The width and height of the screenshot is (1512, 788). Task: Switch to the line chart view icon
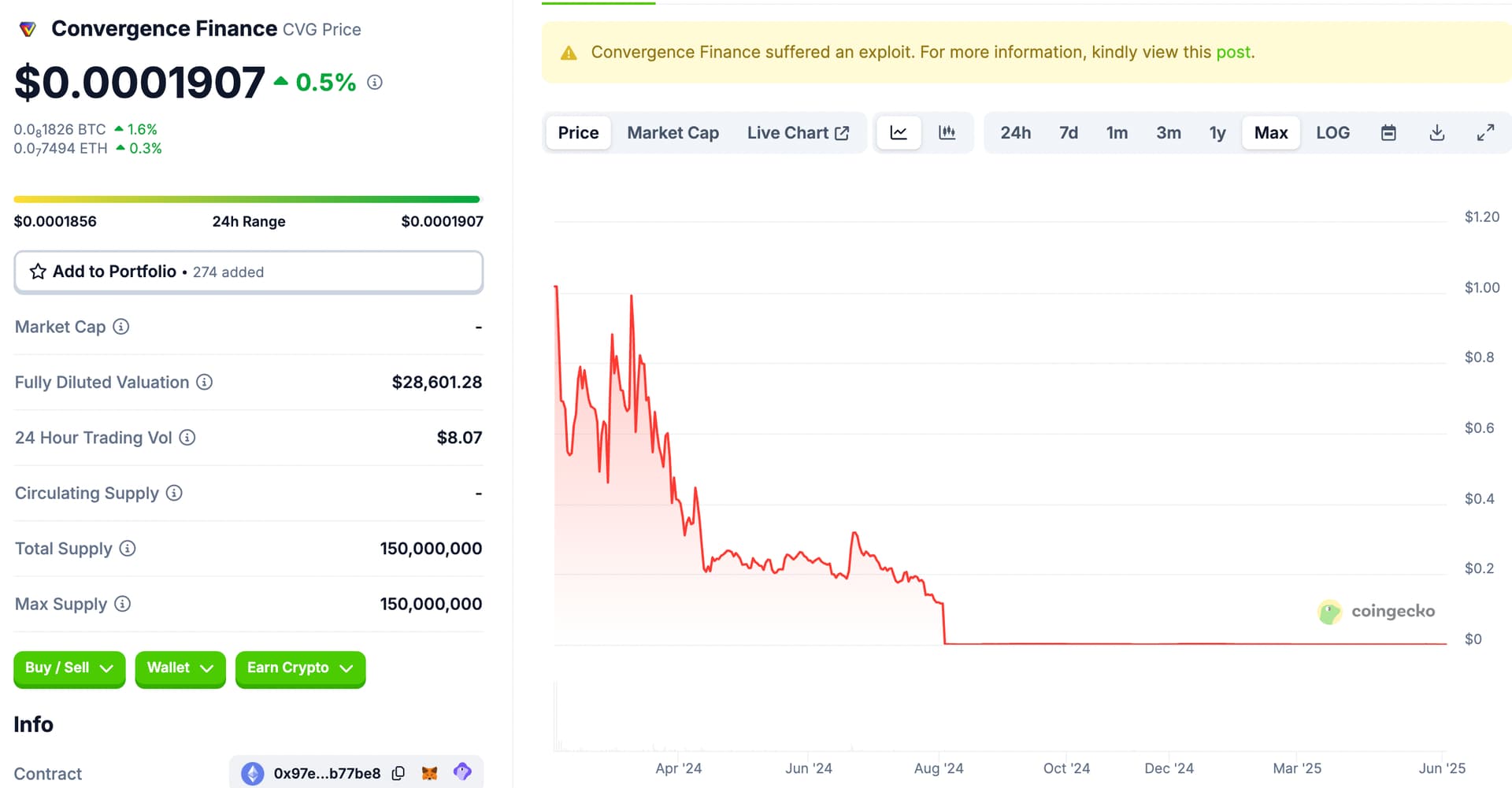(899, 133)
